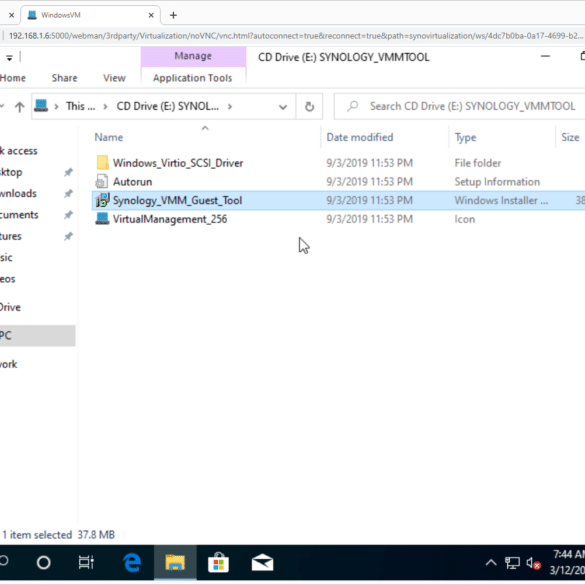Open the Application Tools ribbon tab
The width and height of the screenshot is (585, 585).
click(x=193, y=78)
